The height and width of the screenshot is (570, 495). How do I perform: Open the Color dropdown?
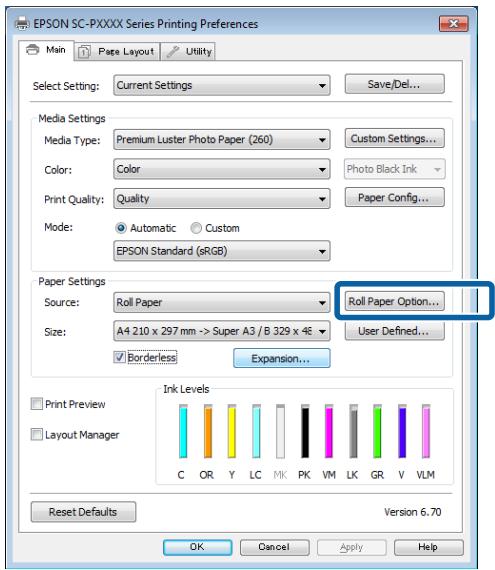click(222, 169)
